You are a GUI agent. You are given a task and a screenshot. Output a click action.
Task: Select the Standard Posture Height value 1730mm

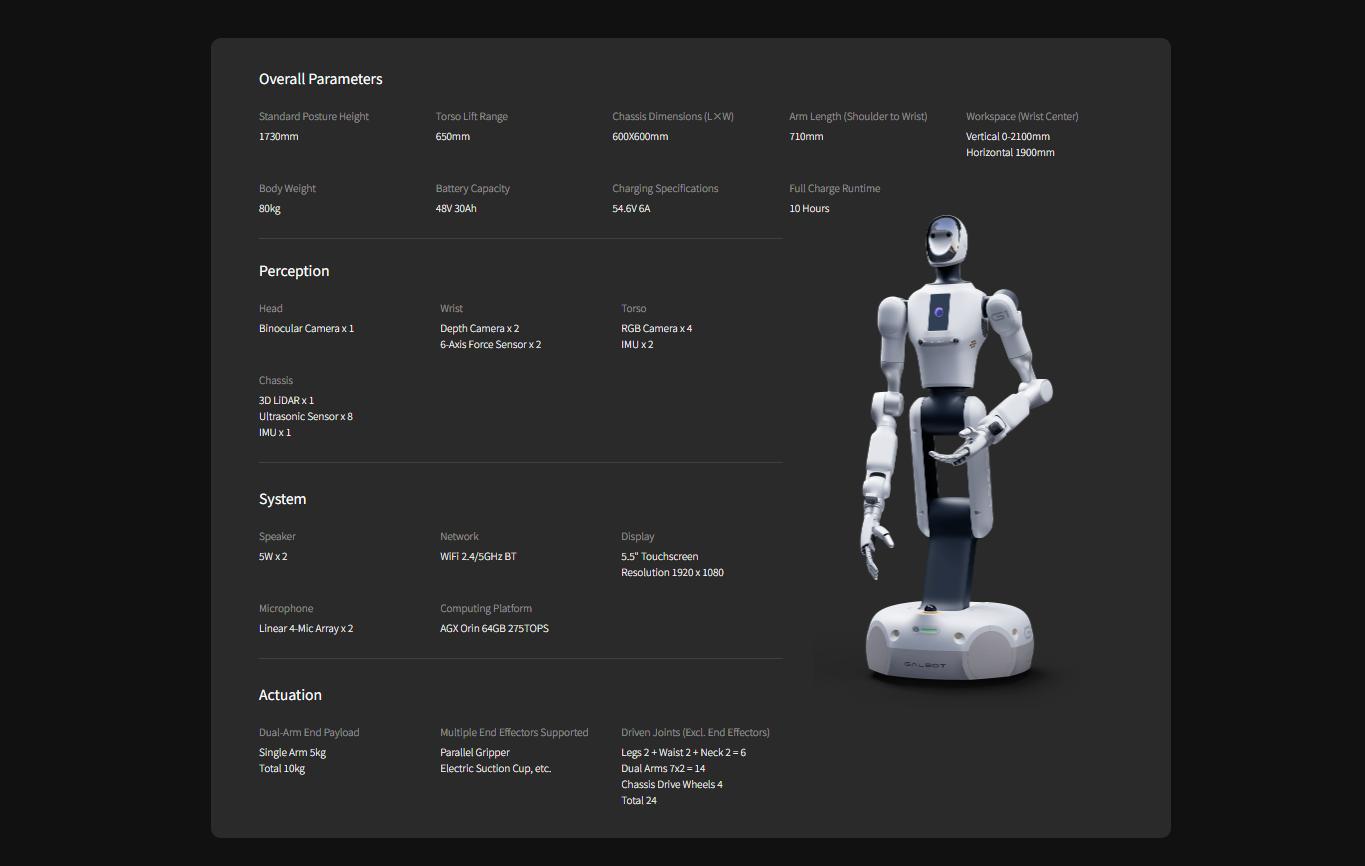(279, 136)
